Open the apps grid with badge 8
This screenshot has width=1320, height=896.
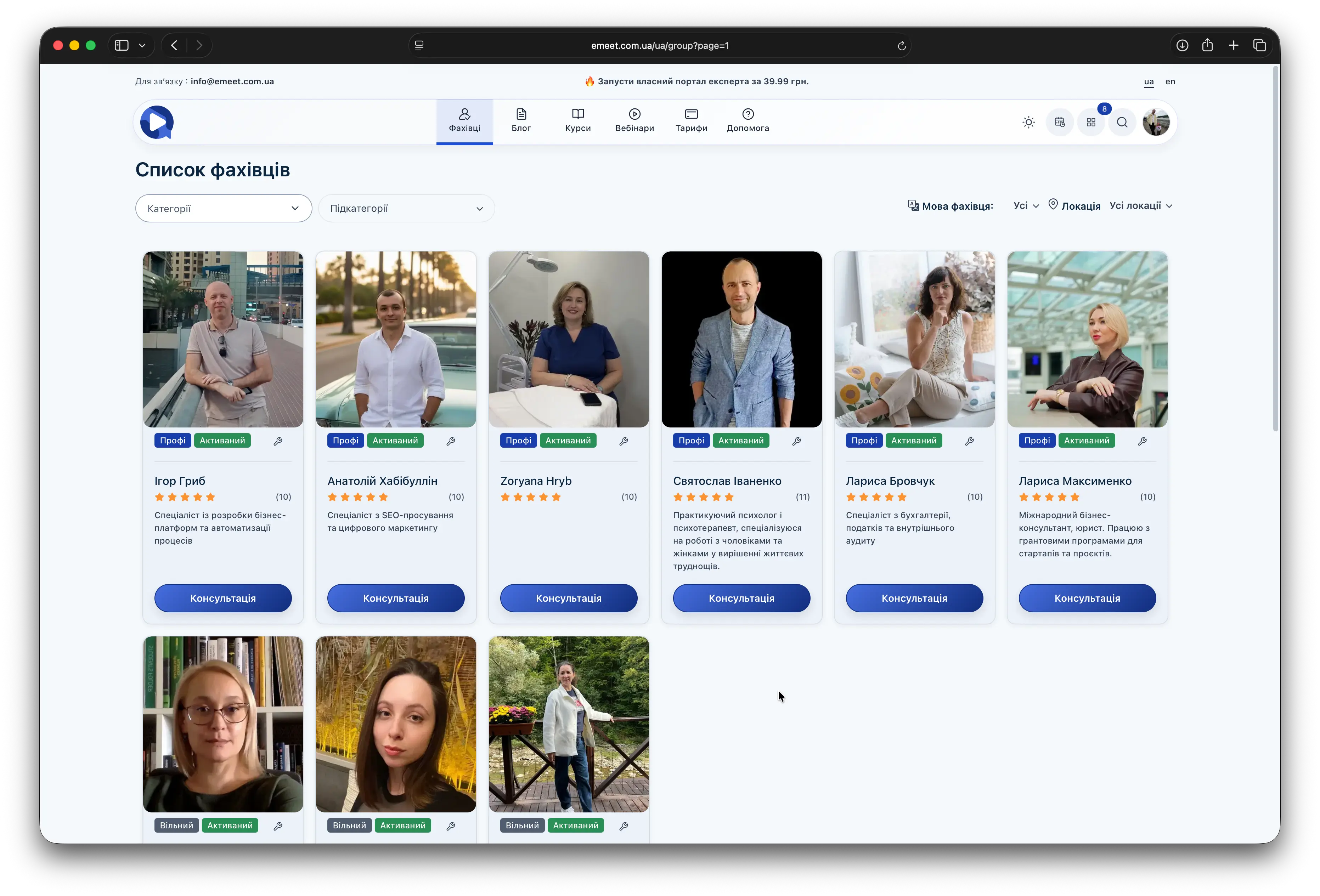pyautogui.click(x=1091, y=122)
